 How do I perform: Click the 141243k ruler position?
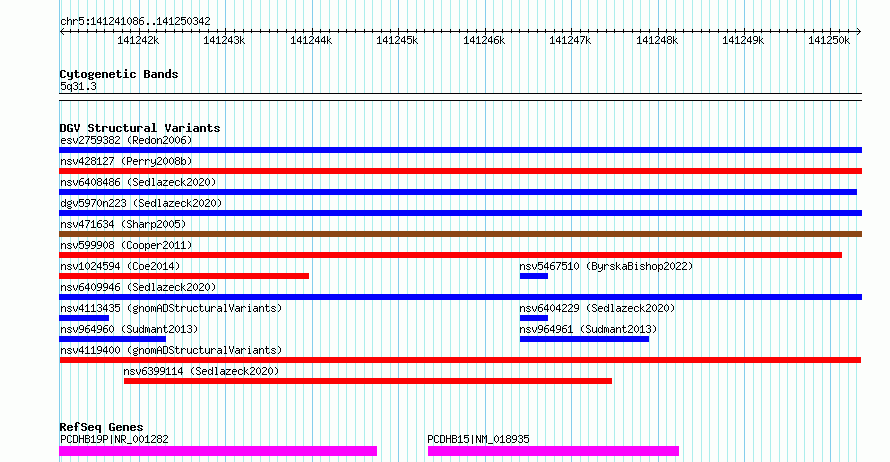(x=224, y=40)
